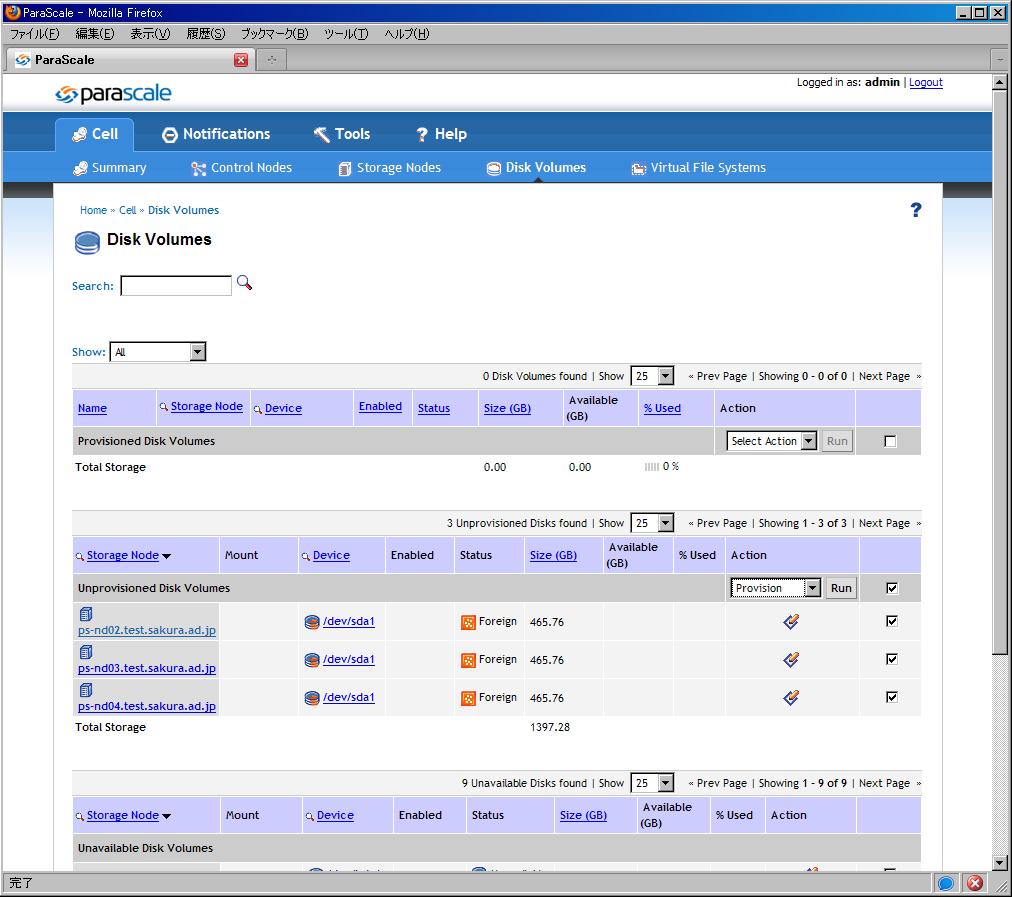Click the action icon for ps-nd02 row
This screenshot has width=1012, height=897.
tap(791, 621)
